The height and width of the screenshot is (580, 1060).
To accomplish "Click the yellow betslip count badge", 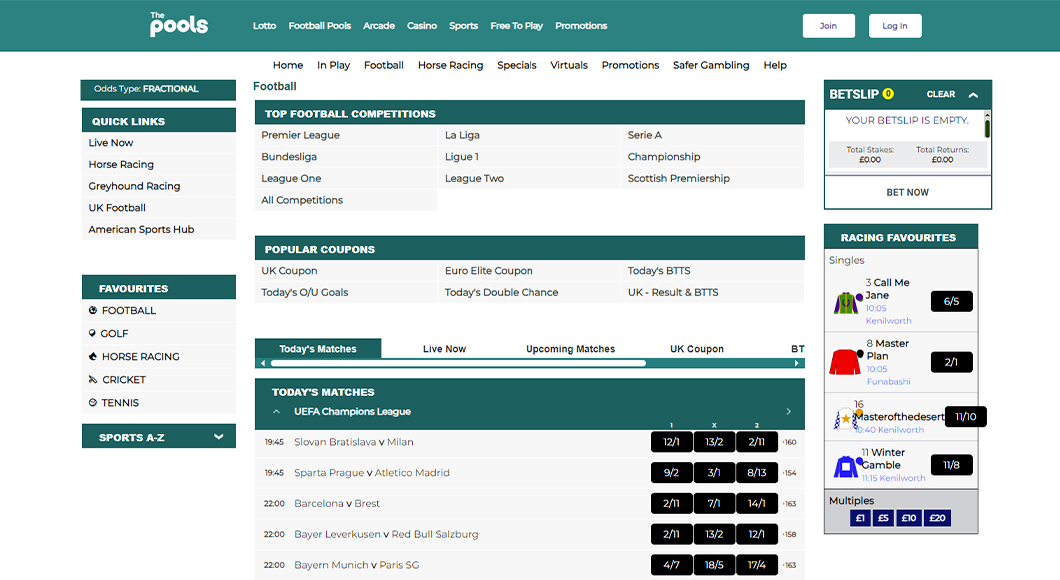I will click(888, 94).
